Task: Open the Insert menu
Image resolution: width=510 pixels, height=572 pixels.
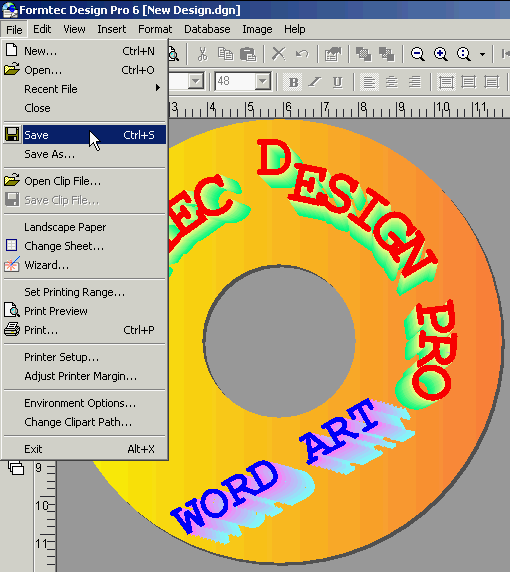Action: 112,29
